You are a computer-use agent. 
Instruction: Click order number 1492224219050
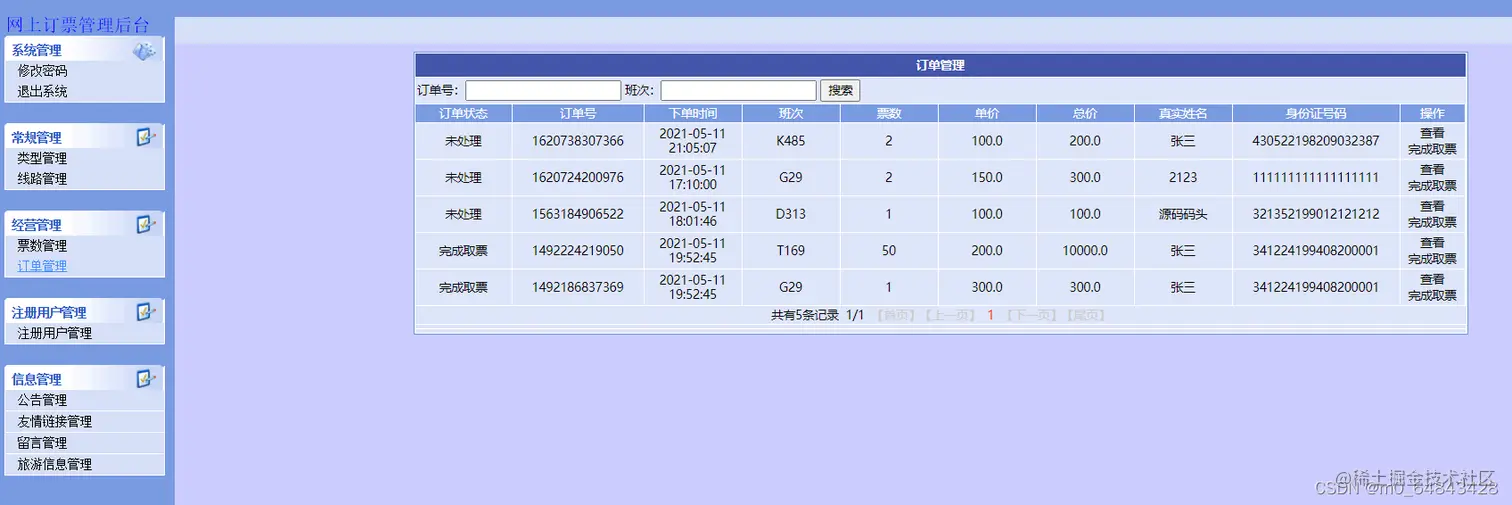click(578, 251)
